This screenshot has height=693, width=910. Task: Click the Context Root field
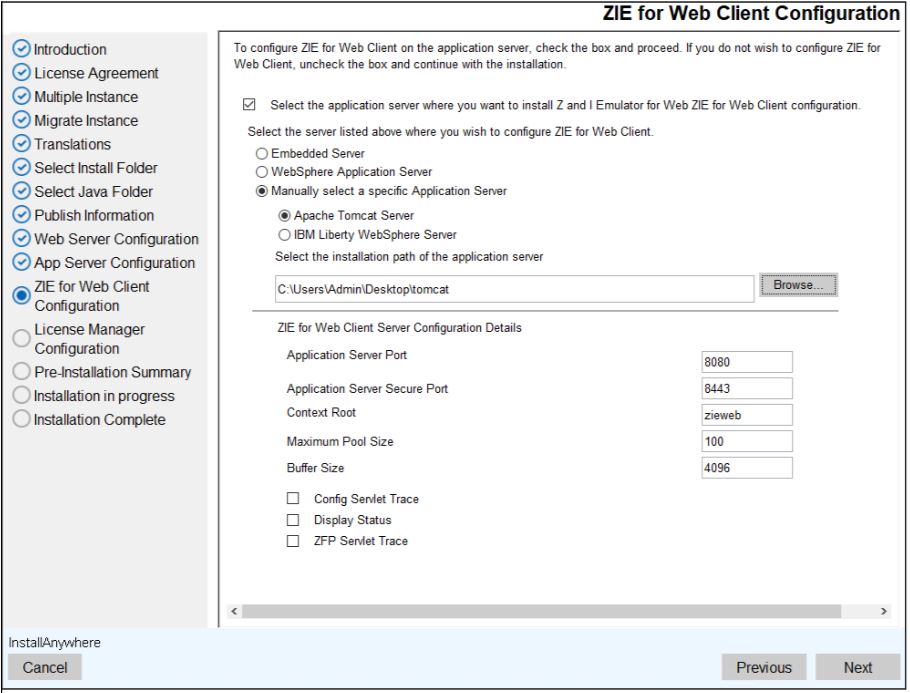747,415
